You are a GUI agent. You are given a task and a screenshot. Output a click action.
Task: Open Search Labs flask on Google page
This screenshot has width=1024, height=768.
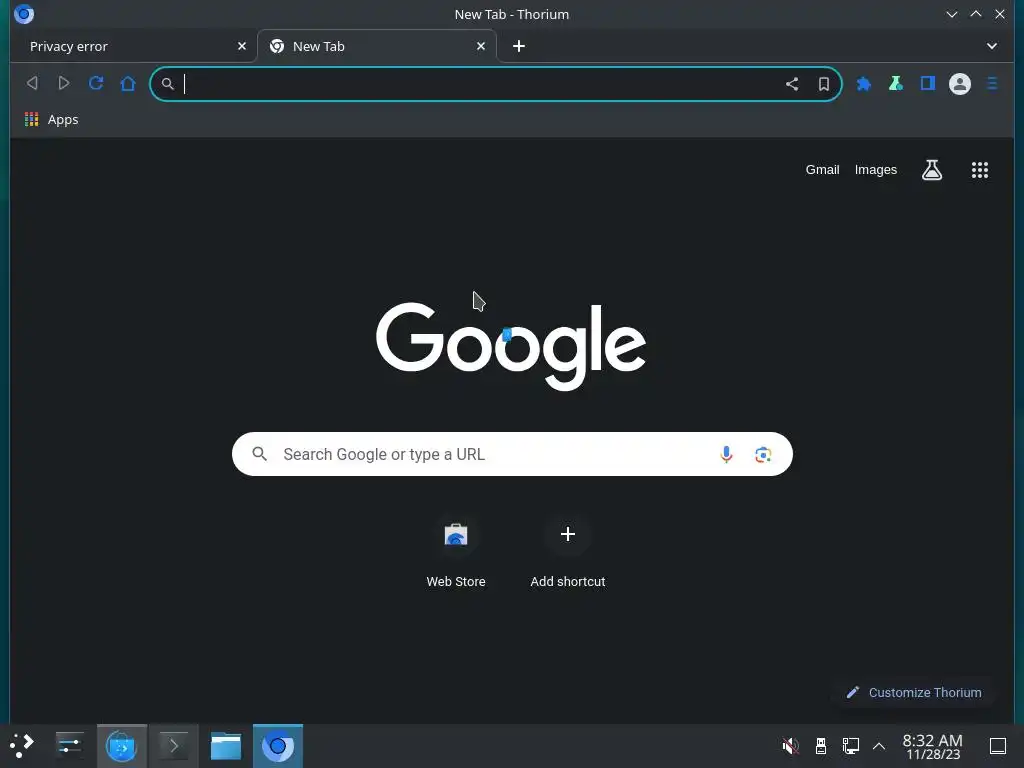[x=932, y=170]
